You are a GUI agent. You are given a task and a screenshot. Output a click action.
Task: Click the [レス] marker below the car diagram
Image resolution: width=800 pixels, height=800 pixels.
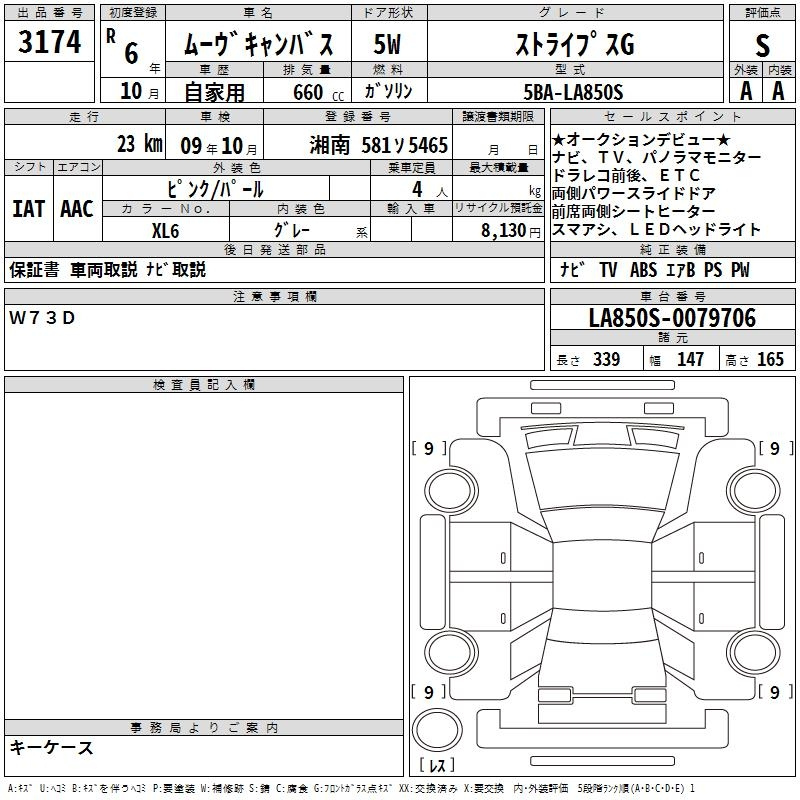(436, 766)
